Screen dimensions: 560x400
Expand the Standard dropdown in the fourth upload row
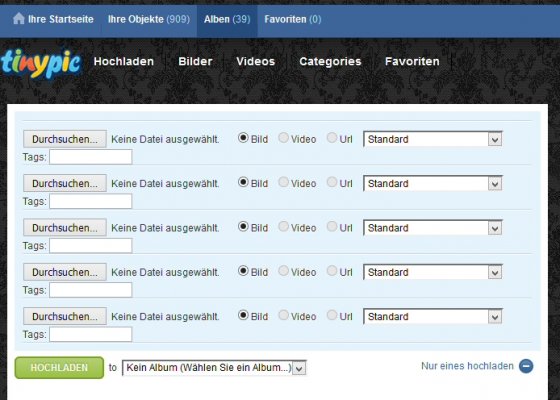coord(432,272)
